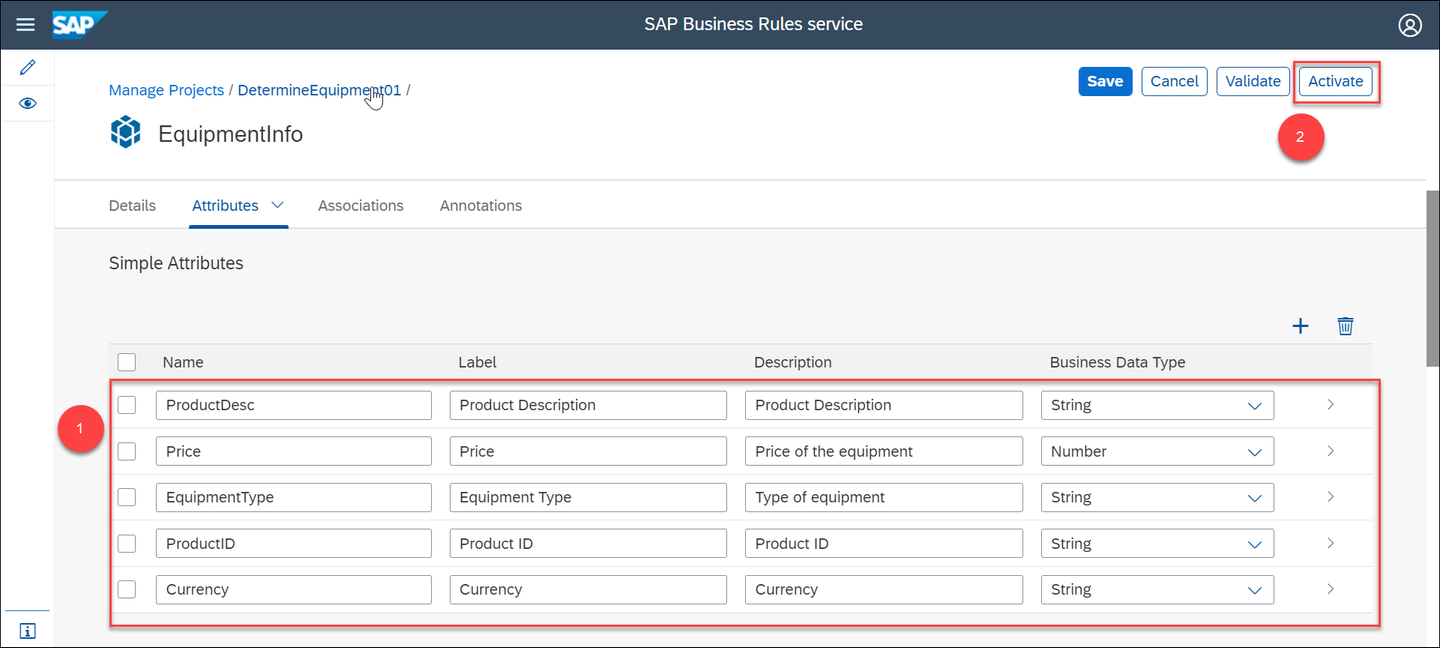
Task: Click the 'EquipmentInfo' page title
Action: 231,134
